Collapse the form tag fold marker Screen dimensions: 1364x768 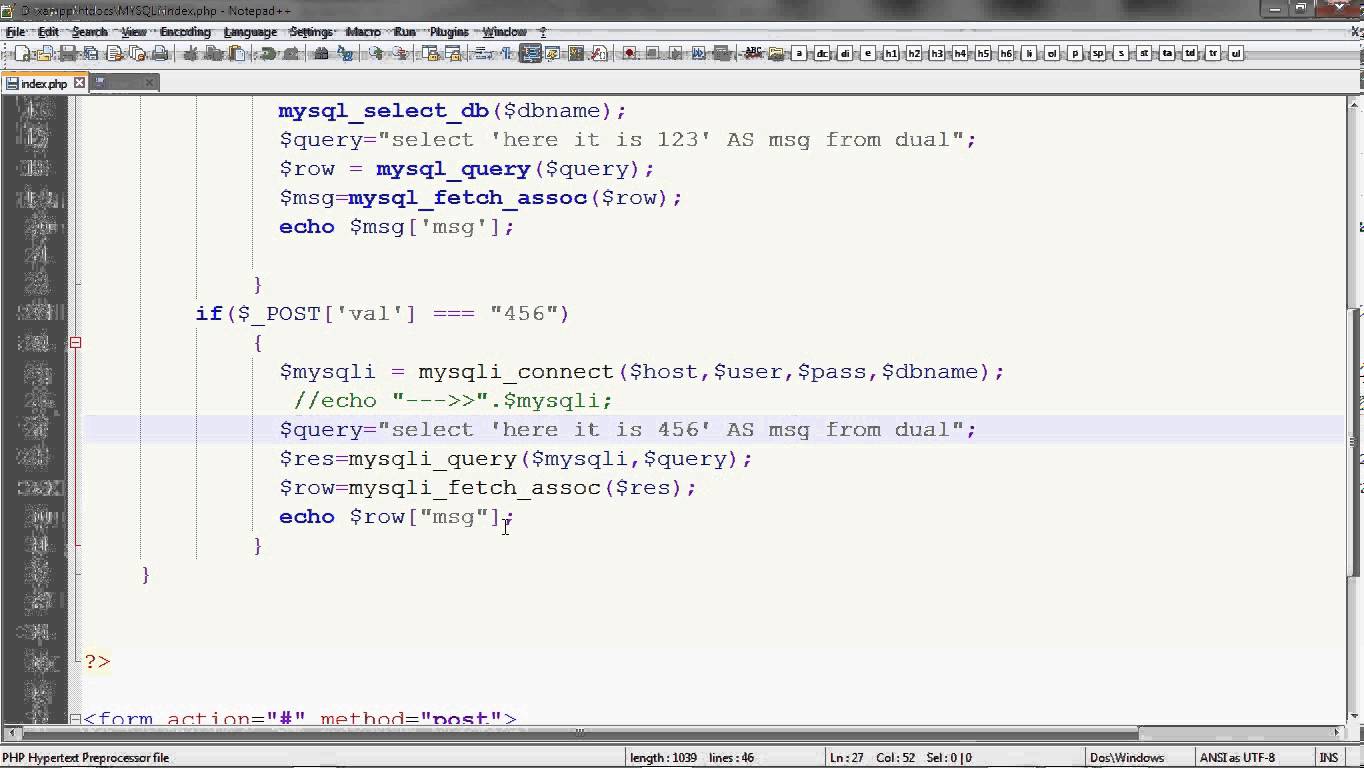[x=75, y=718]
